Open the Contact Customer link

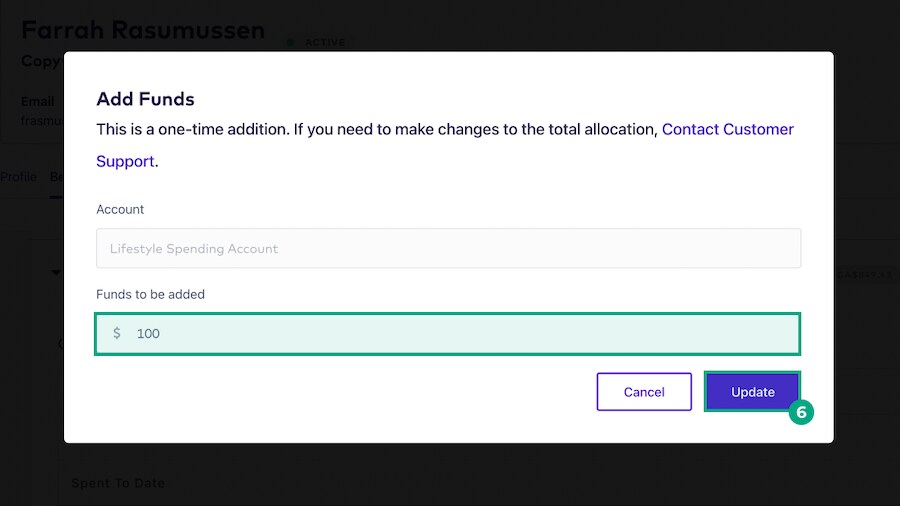tap(727, 130)
